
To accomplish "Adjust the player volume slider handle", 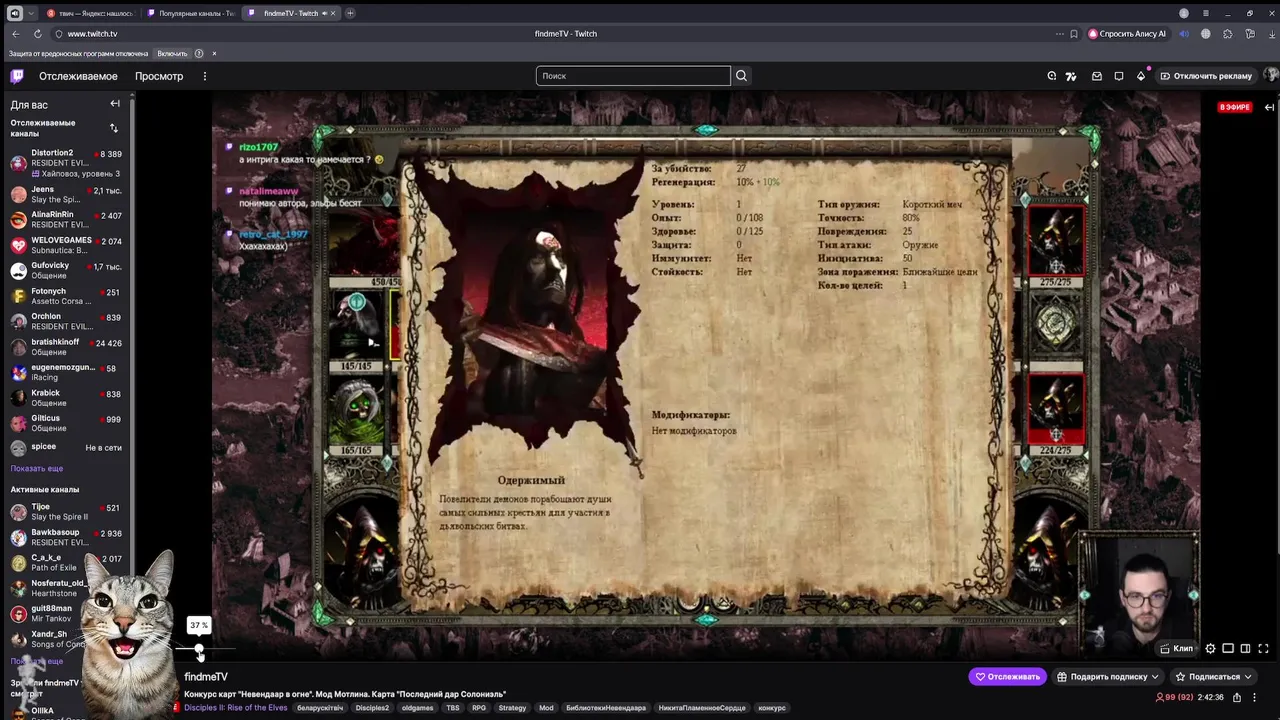I will (199, 651).
